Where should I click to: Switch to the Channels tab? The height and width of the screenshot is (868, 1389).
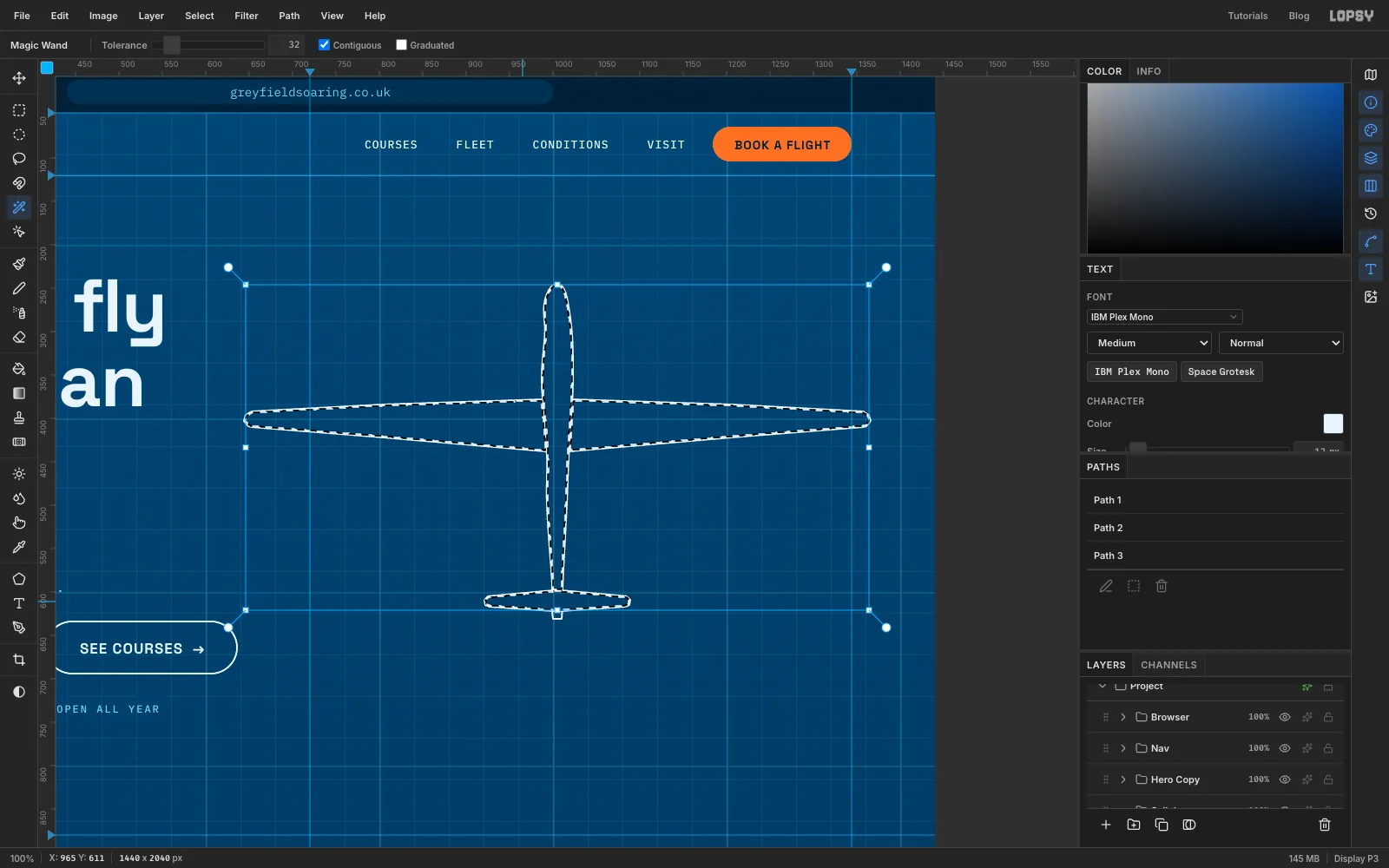tap(1168, 665)
